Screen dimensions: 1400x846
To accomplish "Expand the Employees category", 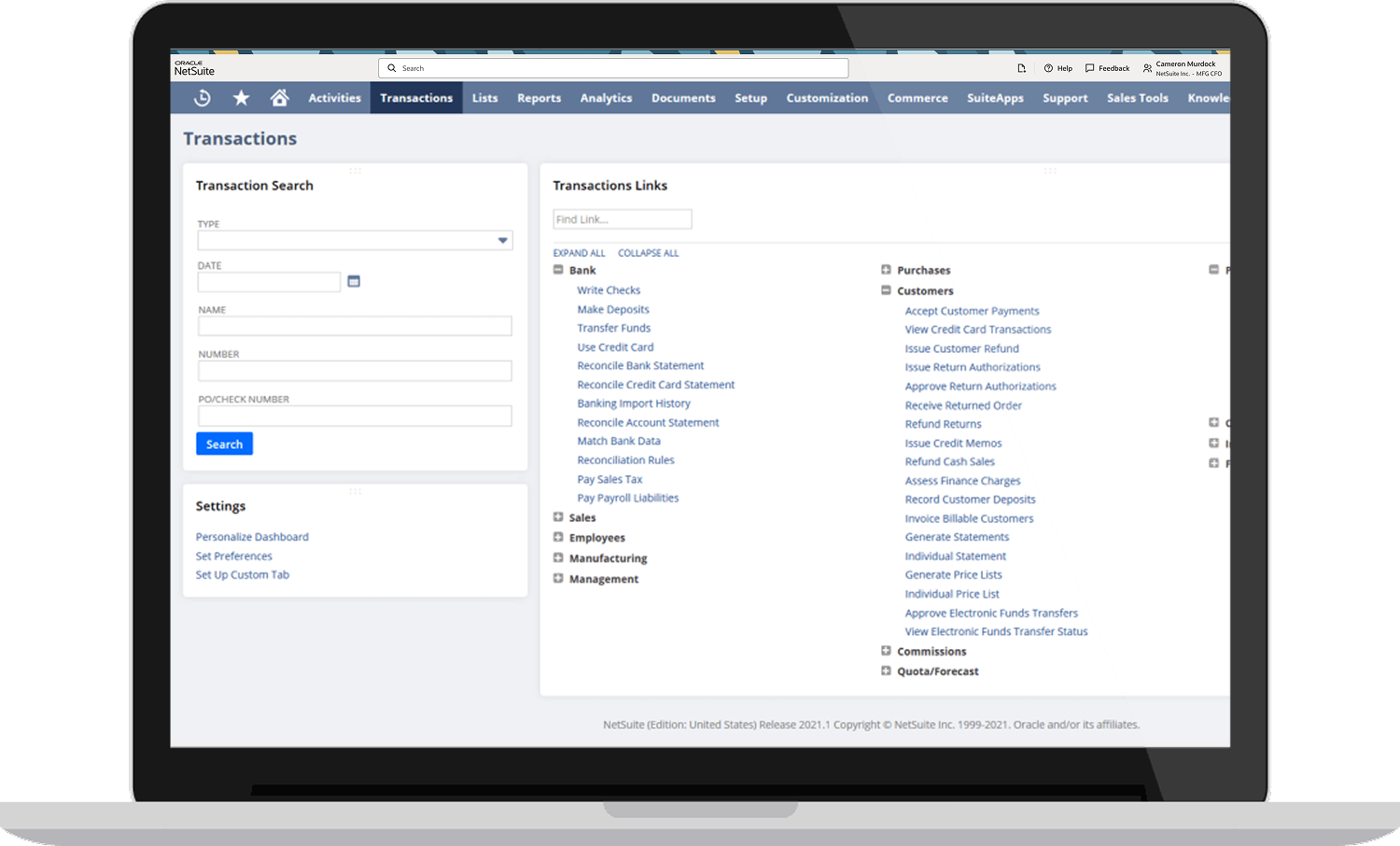I will coord(558,537).
